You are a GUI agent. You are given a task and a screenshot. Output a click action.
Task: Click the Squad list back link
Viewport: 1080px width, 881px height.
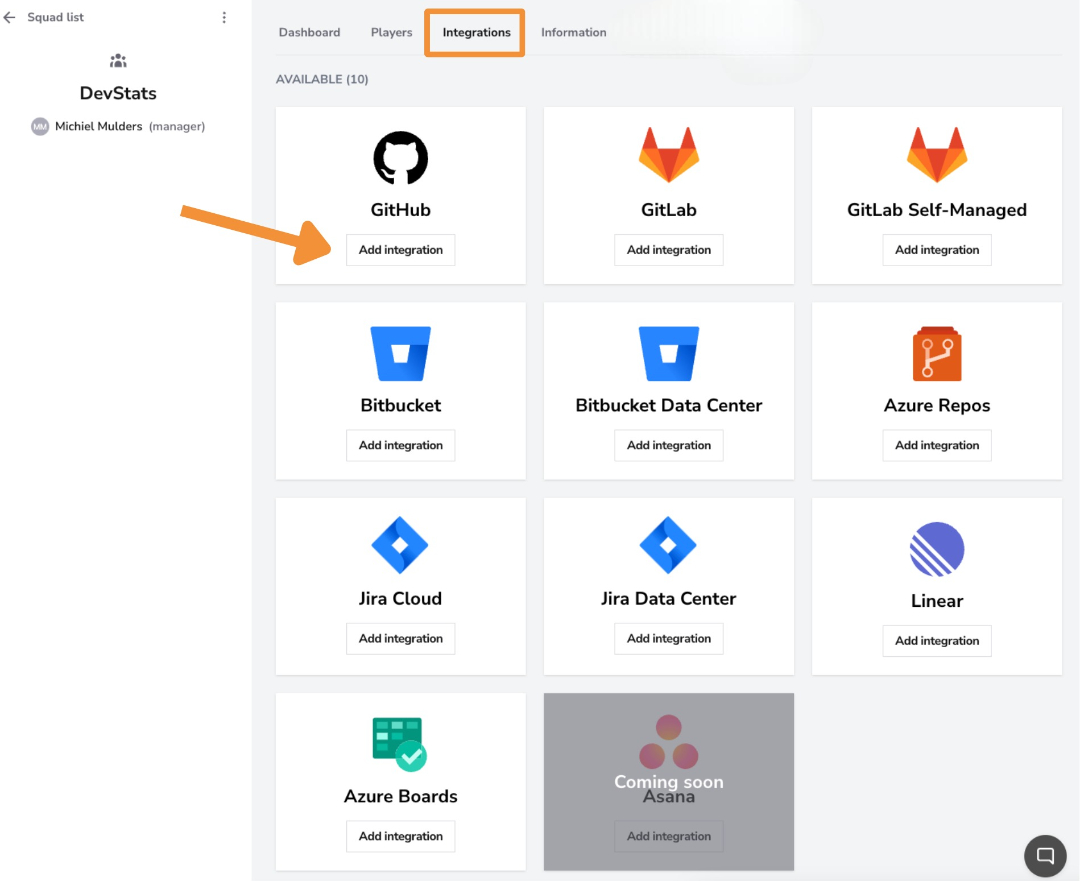55,17
